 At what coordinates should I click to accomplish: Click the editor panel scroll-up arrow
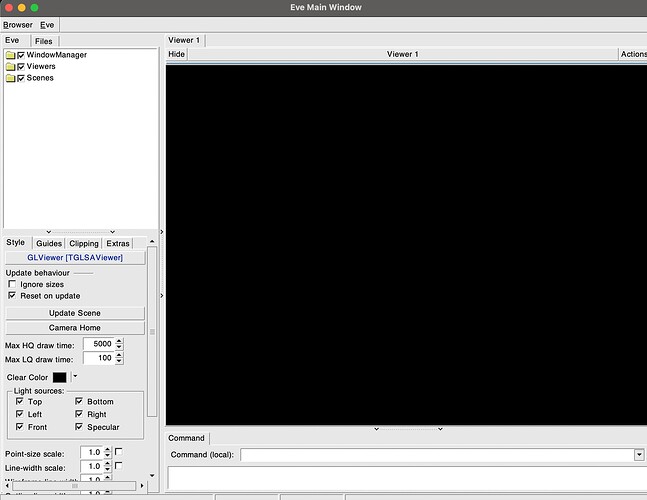coord(152,241)
